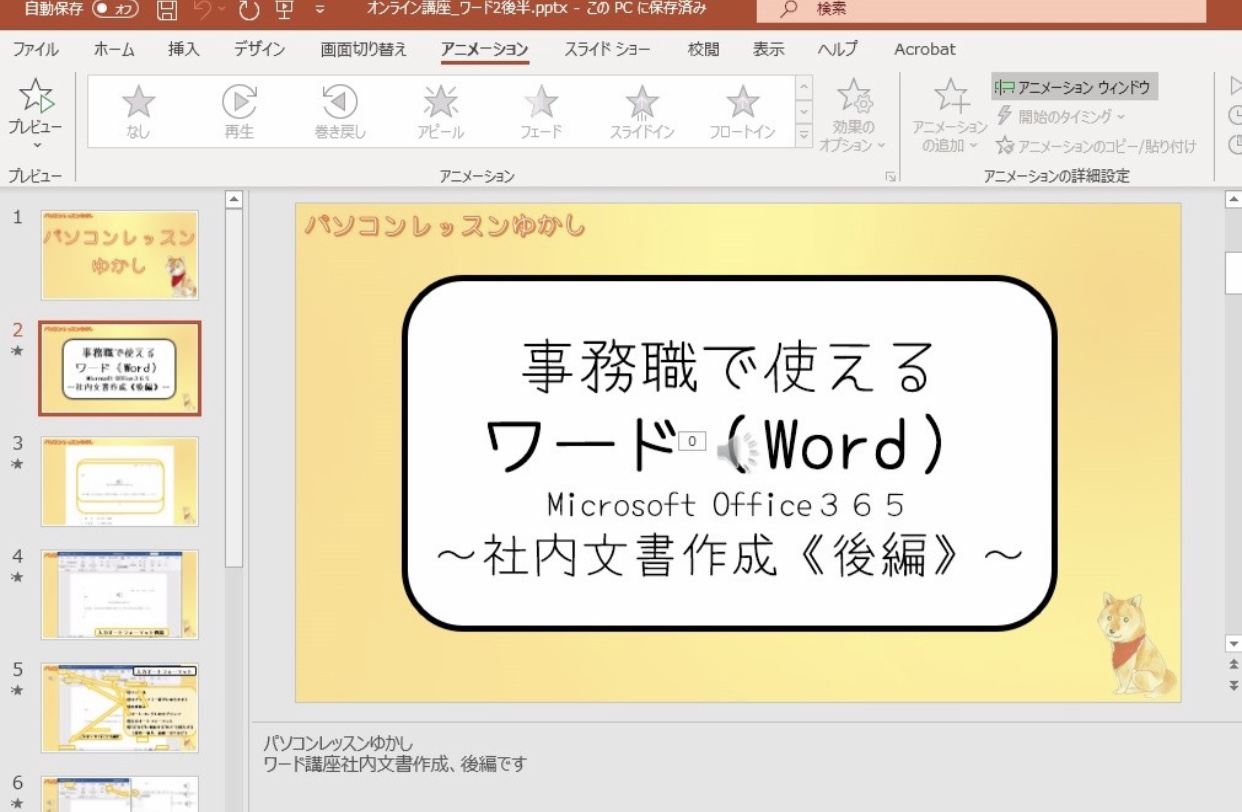Select slide 1 thumbnail
This screenshot has width=1242, height=812.
point(120,255)
